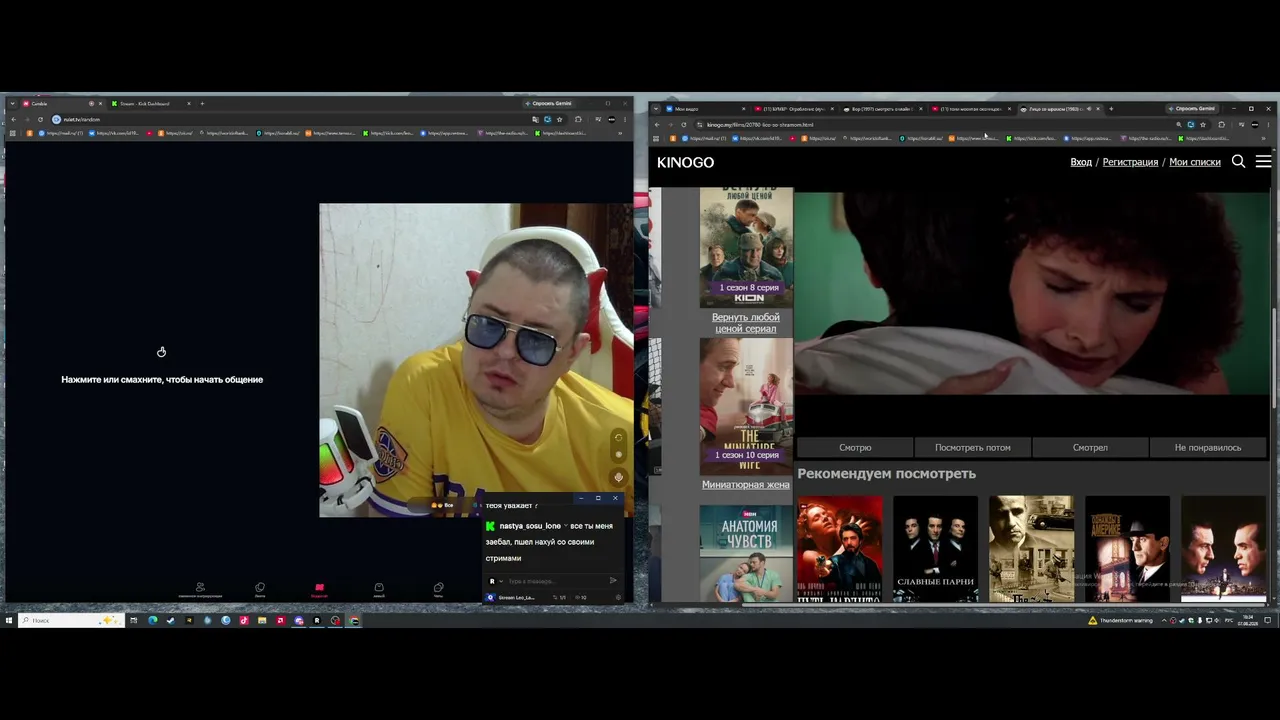Open the Windows Start button
The width and height of the screenshot is (1280, 720).
point(8,620)
